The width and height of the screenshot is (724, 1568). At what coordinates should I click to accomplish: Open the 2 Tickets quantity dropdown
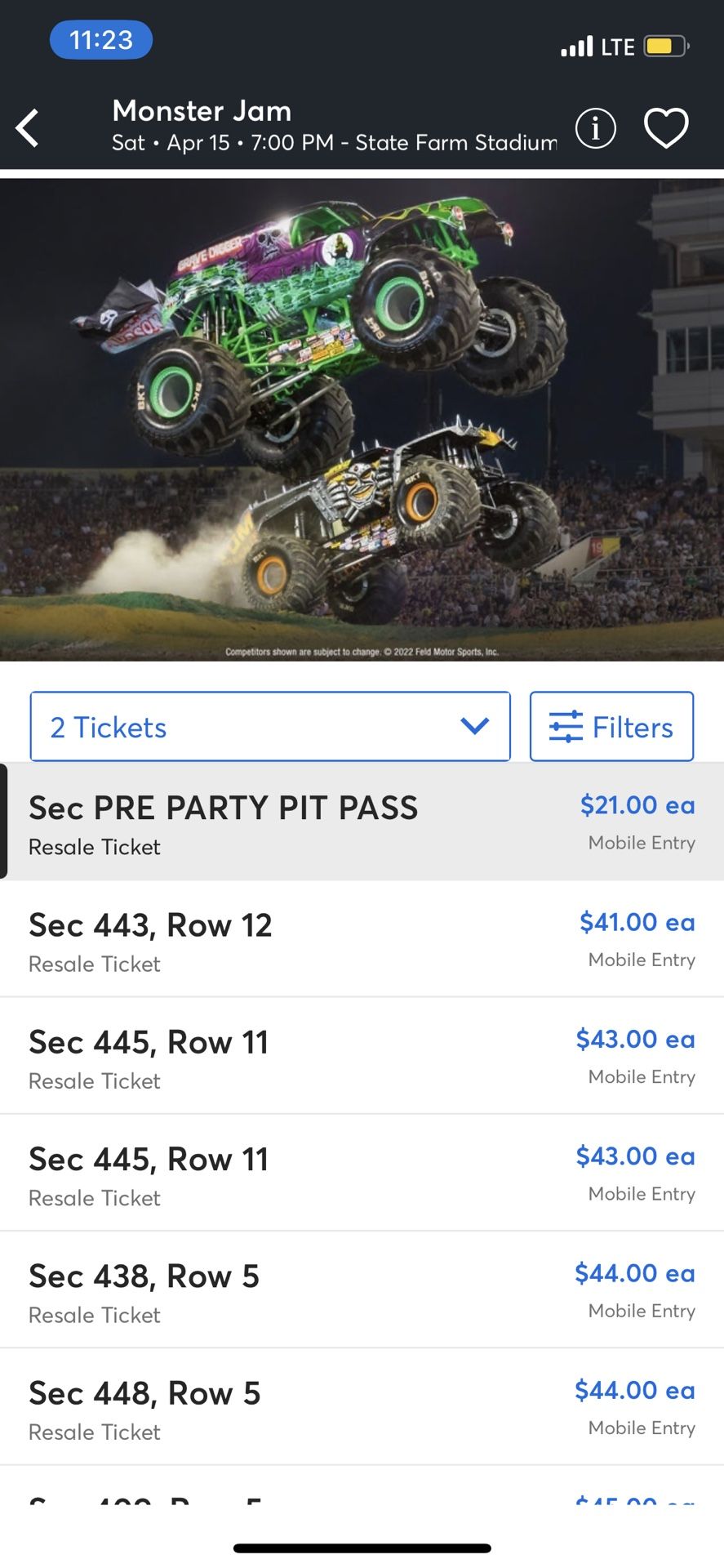tap(269, 726)
